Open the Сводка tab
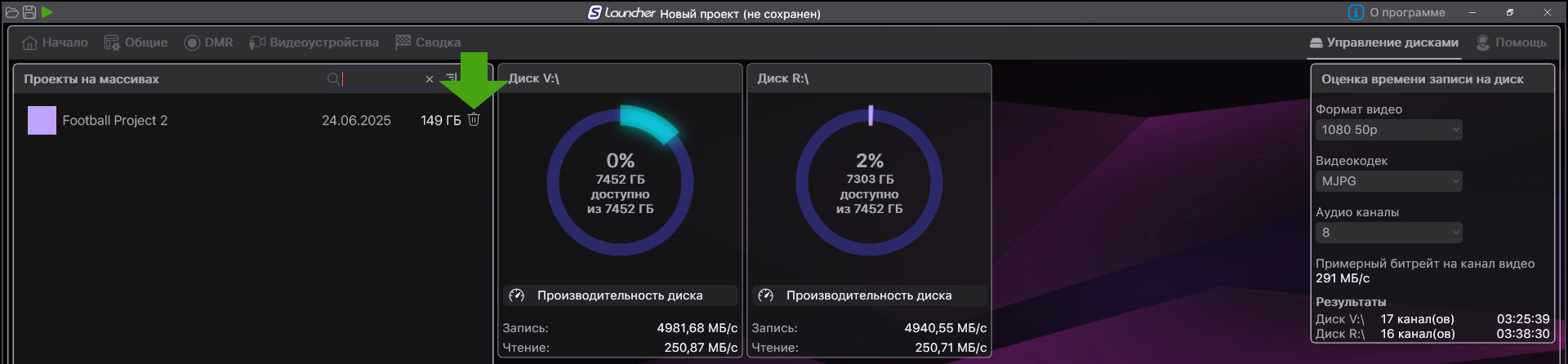The width and height of the screenshot is (1568, 364). click(428, 42)
